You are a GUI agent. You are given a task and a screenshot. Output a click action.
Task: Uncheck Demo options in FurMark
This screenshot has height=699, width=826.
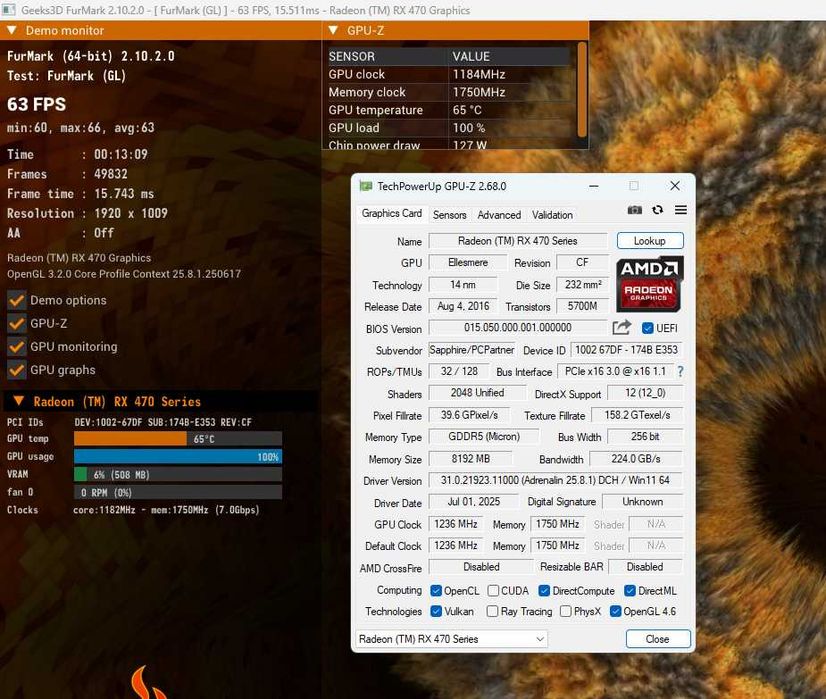tap(17, 300)
